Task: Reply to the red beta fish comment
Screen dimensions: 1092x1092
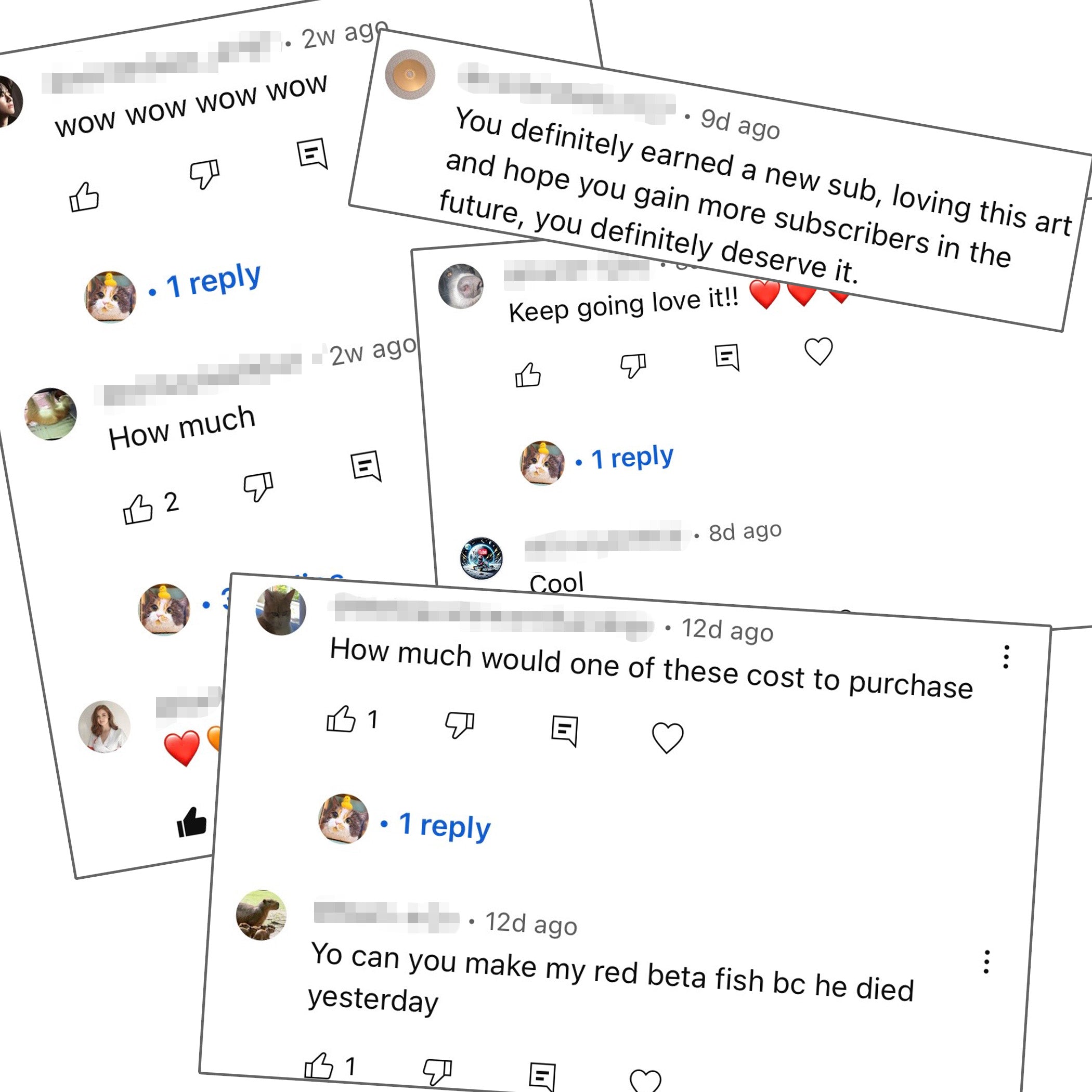Action: [542, 1076]
